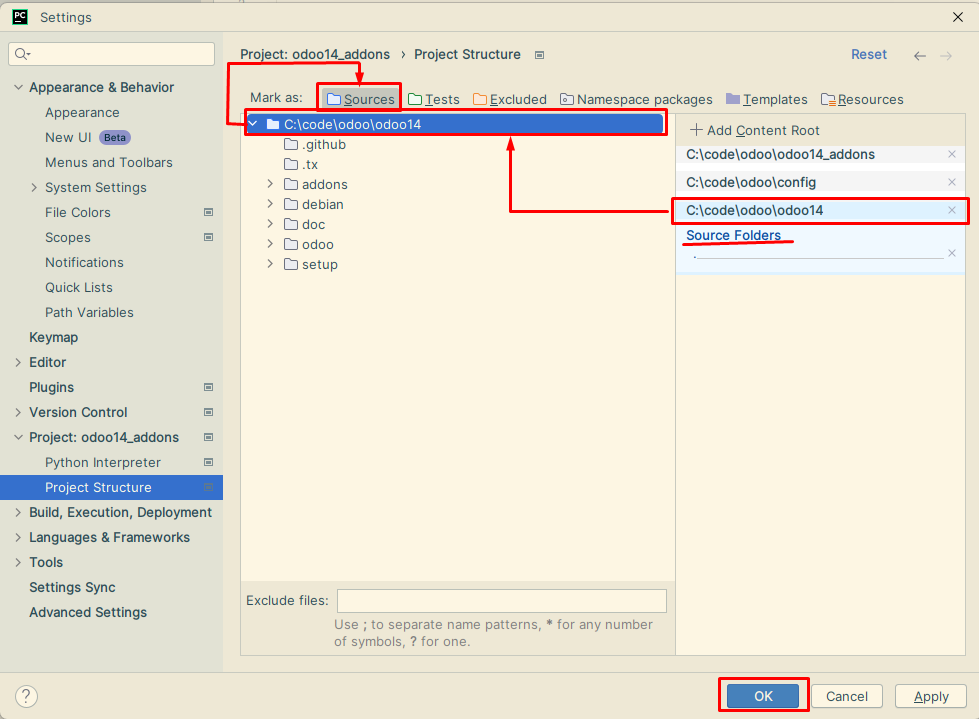979x719 pixels.
Task: Click the project-level icon beside Project Structure heading
Action: point(539,55)
